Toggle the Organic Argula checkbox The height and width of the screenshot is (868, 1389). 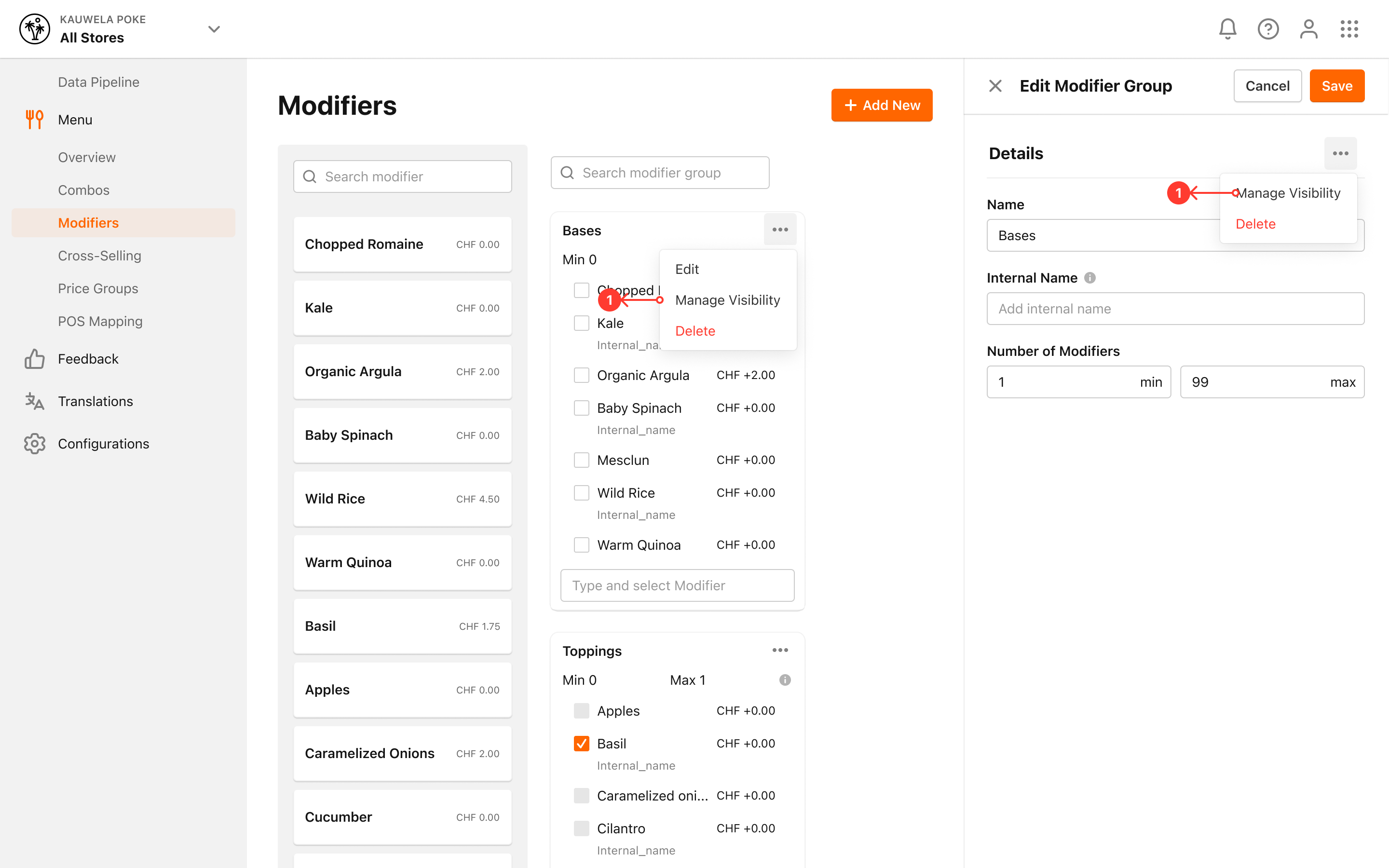[582, 375]
